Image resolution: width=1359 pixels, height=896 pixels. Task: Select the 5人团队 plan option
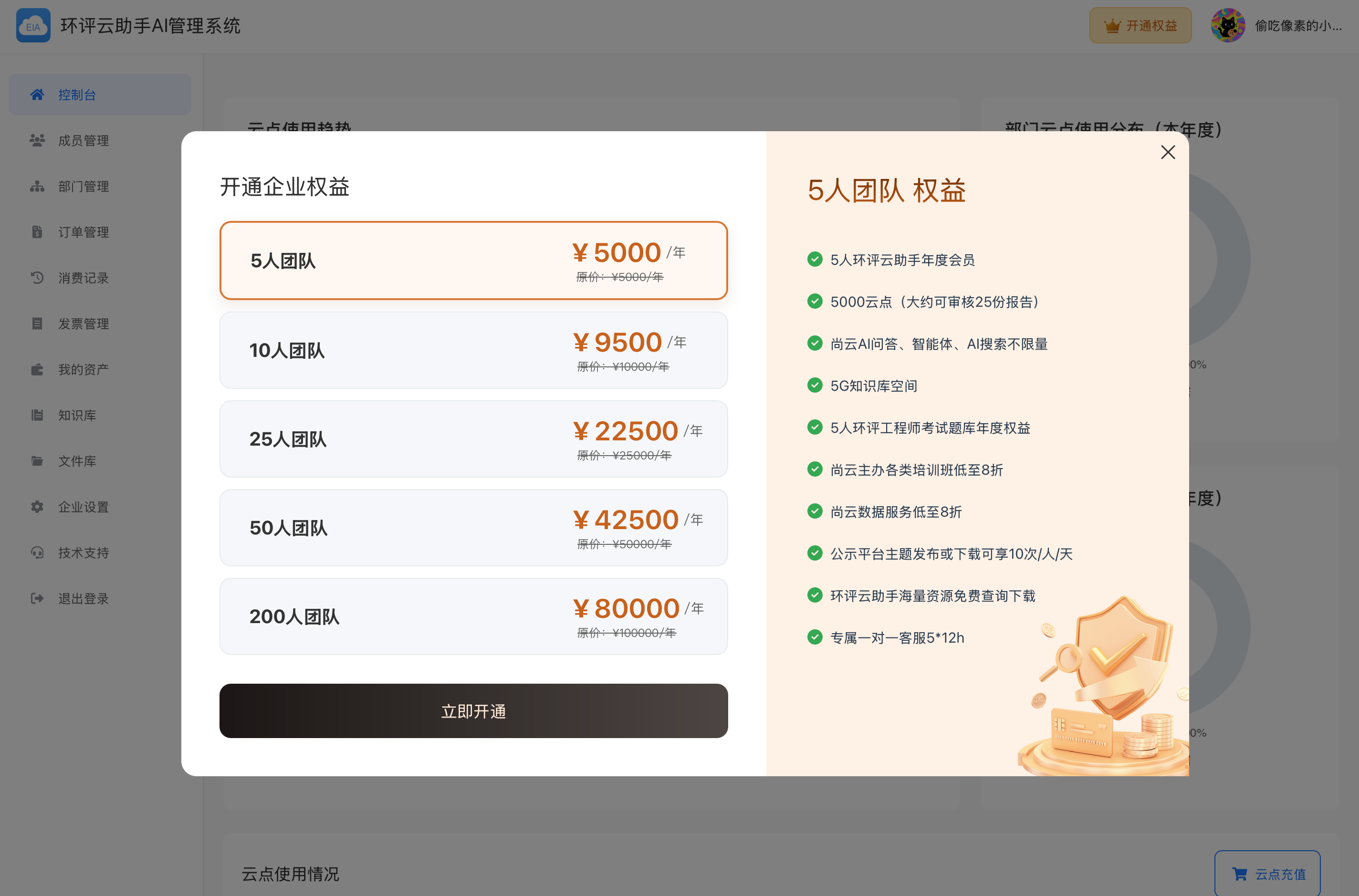tap(473, 260)
